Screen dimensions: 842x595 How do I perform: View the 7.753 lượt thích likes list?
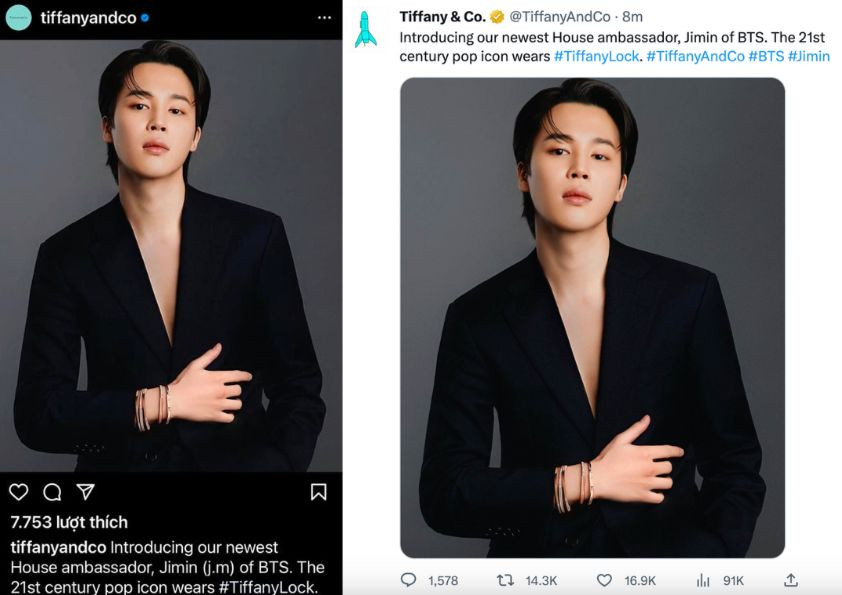click(66, 522)
